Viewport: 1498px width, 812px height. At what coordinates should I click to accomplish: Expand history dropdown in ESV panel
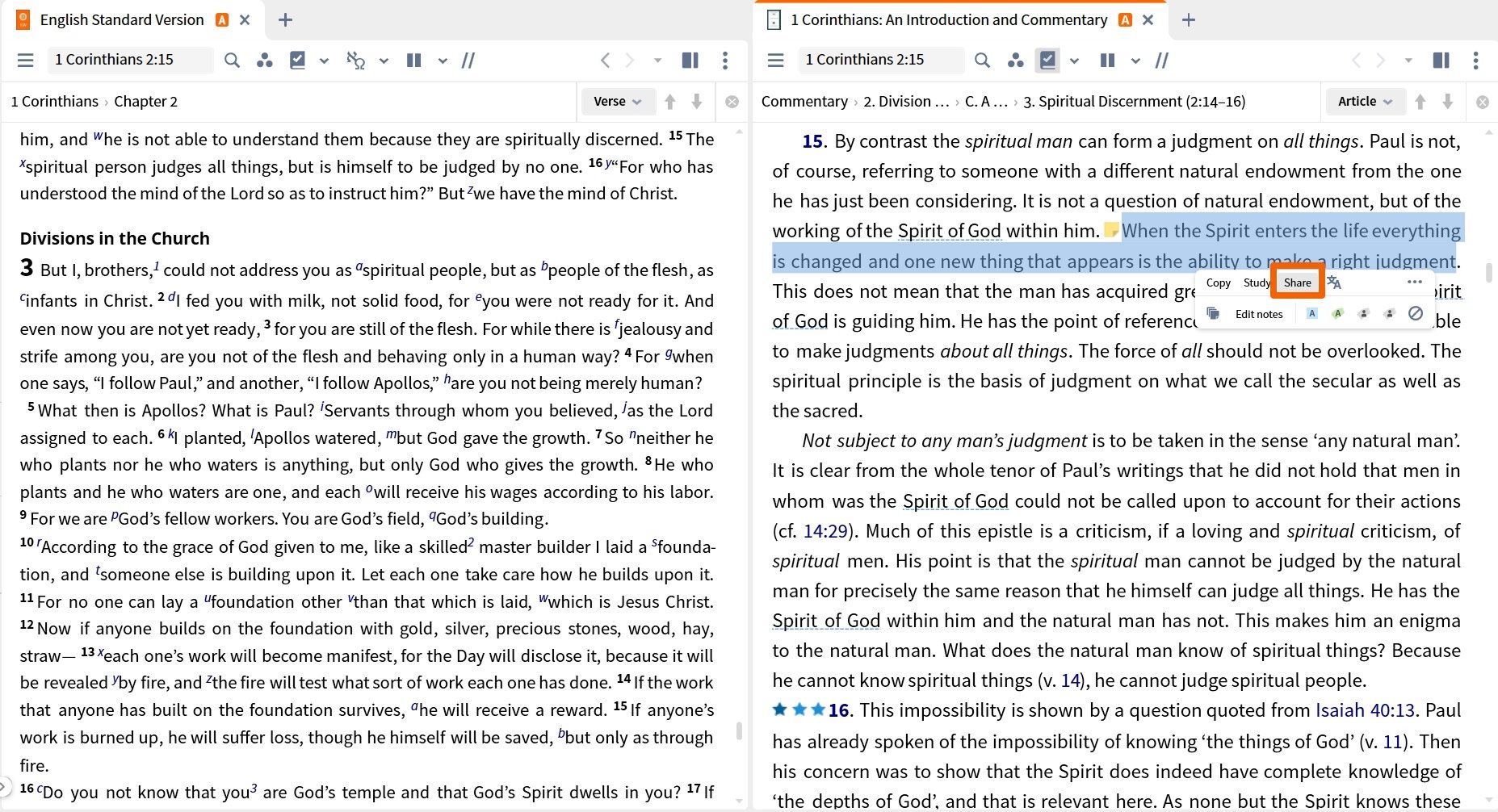pos(657,61)
